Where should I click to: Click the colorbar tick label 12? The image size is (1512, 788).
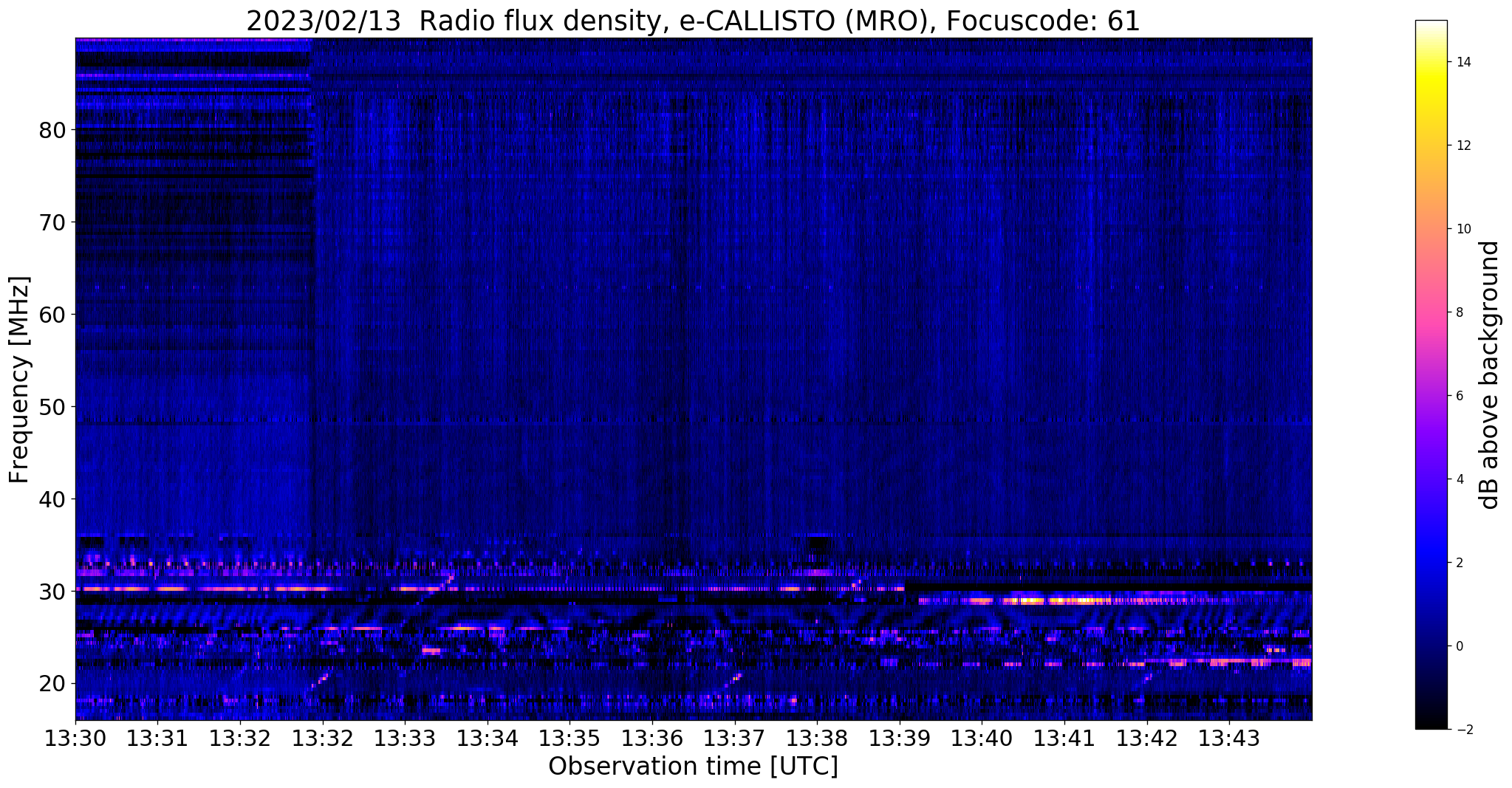[1463, 145]
